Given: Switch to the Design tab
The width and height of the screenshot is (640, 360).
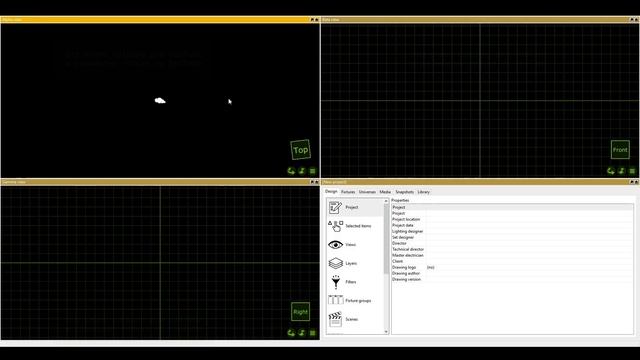Looking at the screenshot, I should pos(331,191).
